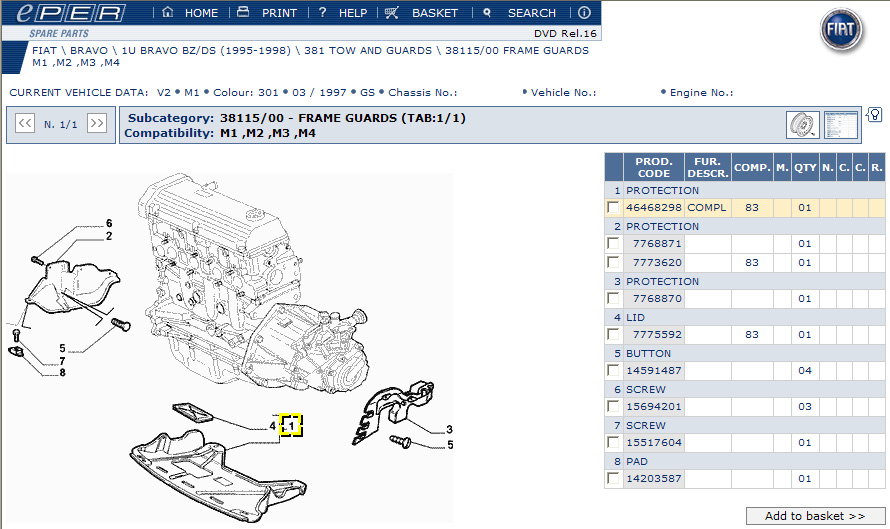Image resolution: width=890 pixels, height=529 pixels.
Task: Open the HOME menu item
Action: click(x=201, y=13)
